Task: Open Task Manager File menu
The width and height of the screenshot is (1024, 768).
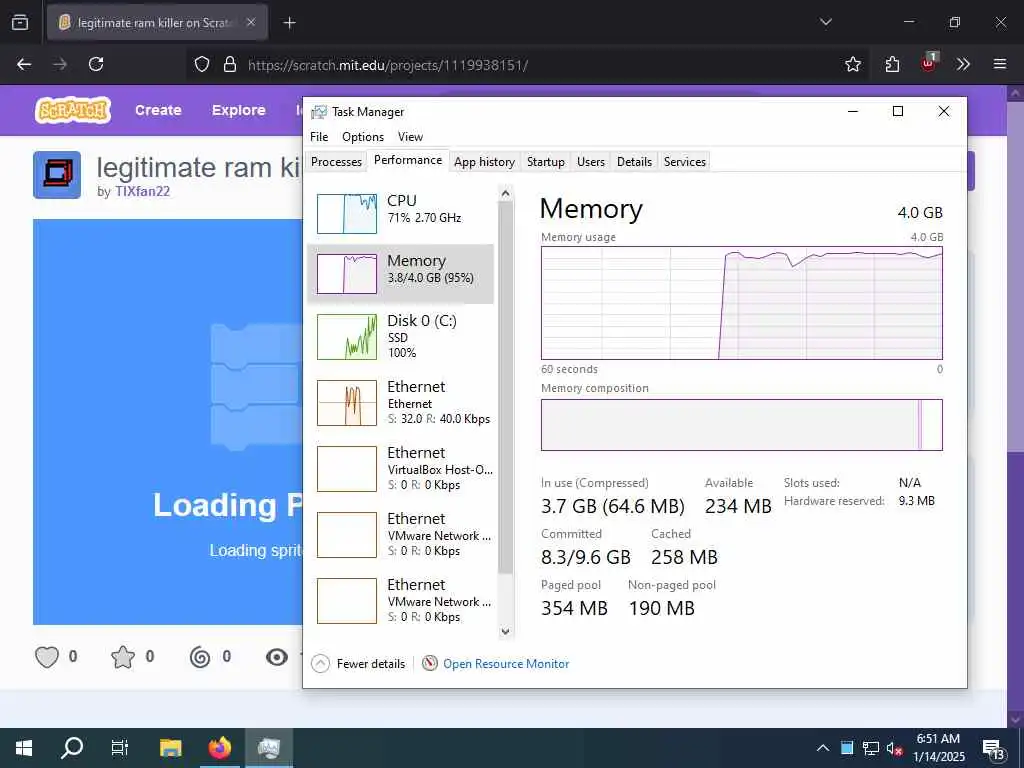Action: click(x=319, y=136)
